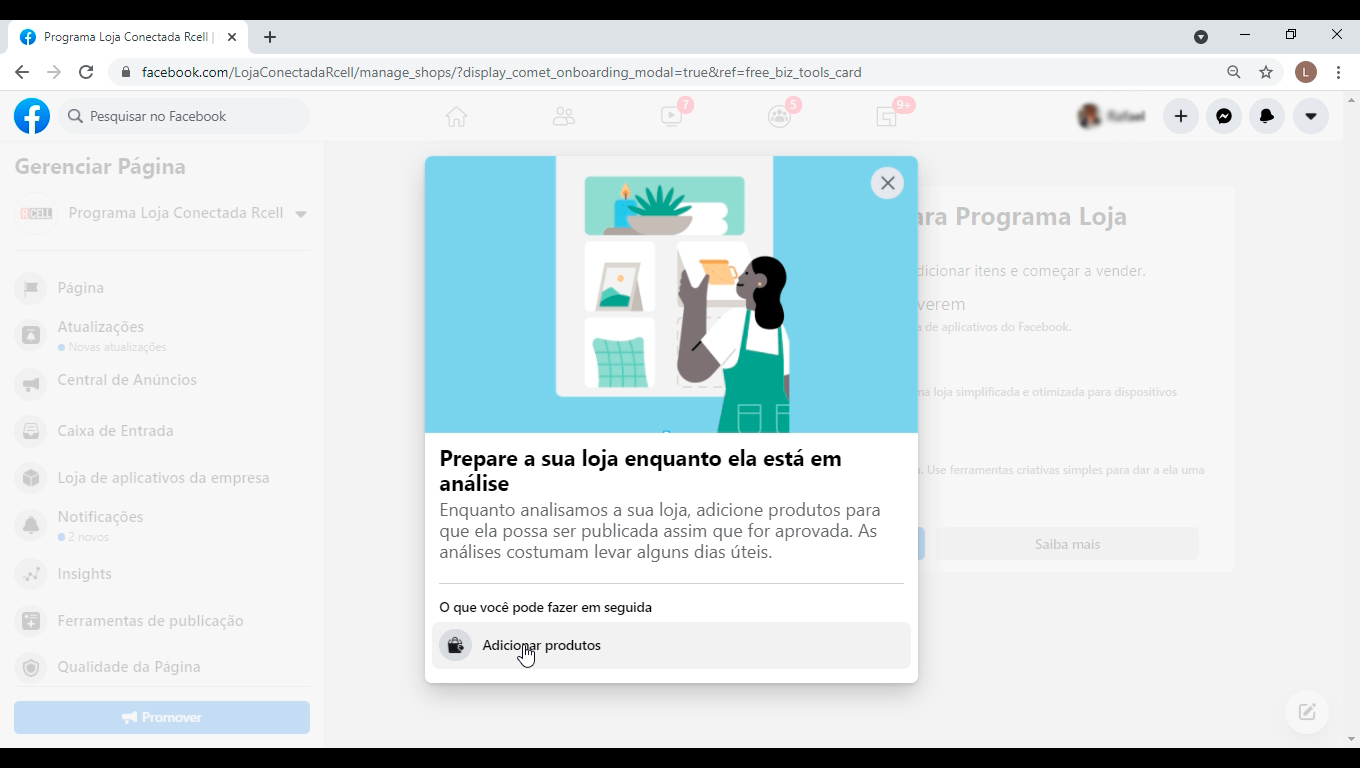Go to the Facebook Home feed icon
This screenshot has height=768, width=1360.
(456, 116)
